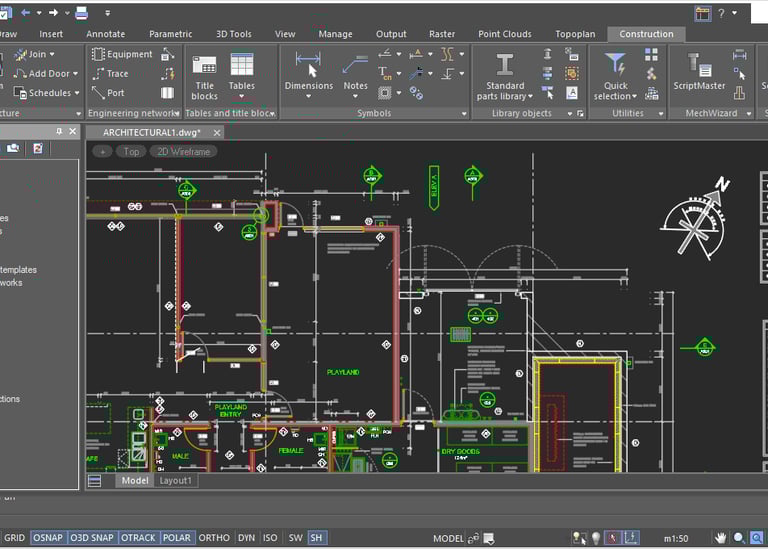
Task: Switch to the Layout1 sheet tab
Action: (177, 481)
